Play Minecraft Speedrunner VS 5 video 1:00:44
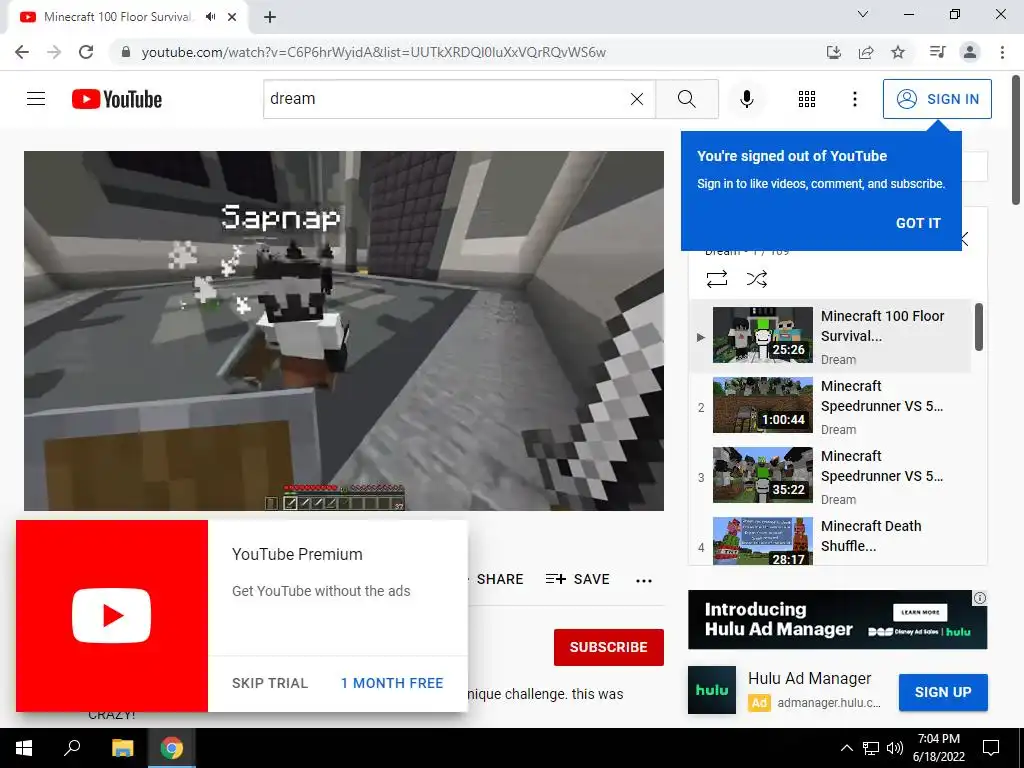The image size is (1024, 768). (762, 405)
